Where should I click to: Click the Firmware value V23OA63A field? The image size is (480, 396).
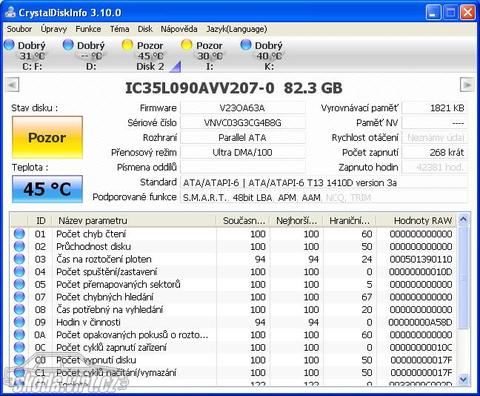(243, 108)
